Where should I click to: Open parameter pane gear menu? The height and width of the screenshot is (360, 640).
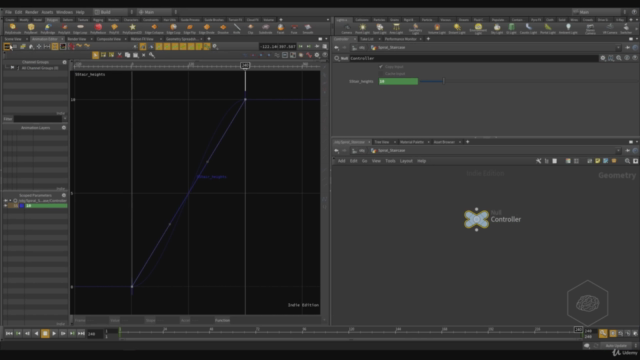(x=603, y=58)
